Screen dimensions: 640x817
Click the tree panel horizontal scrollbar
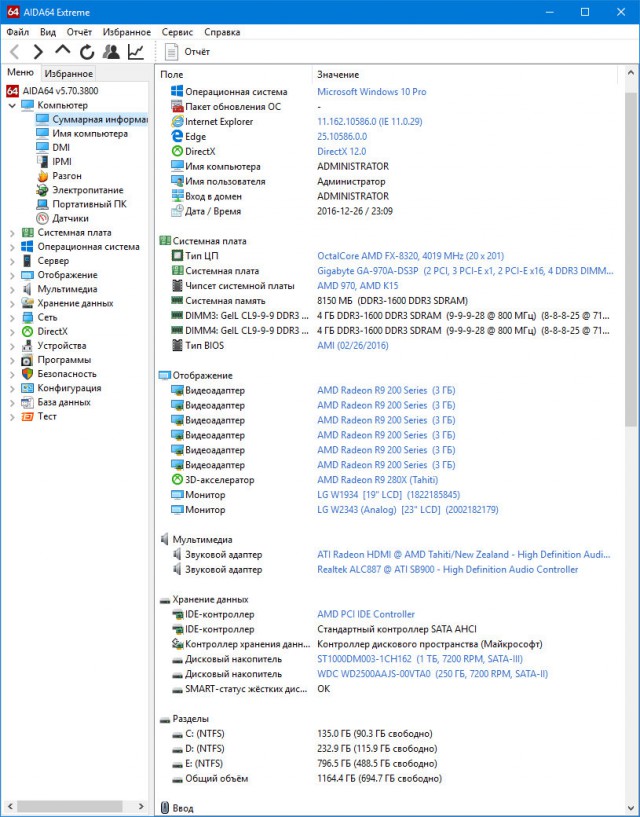click(70, 806)
